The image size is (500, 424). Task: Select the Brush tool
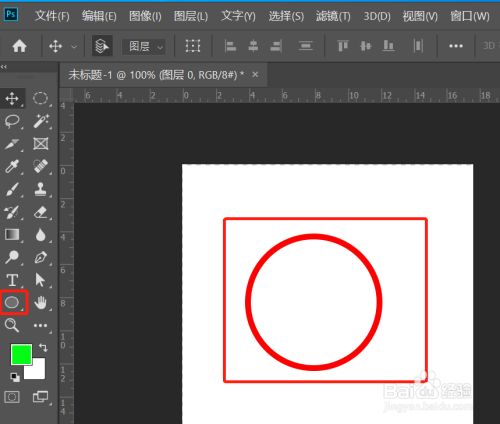(12, 189)
